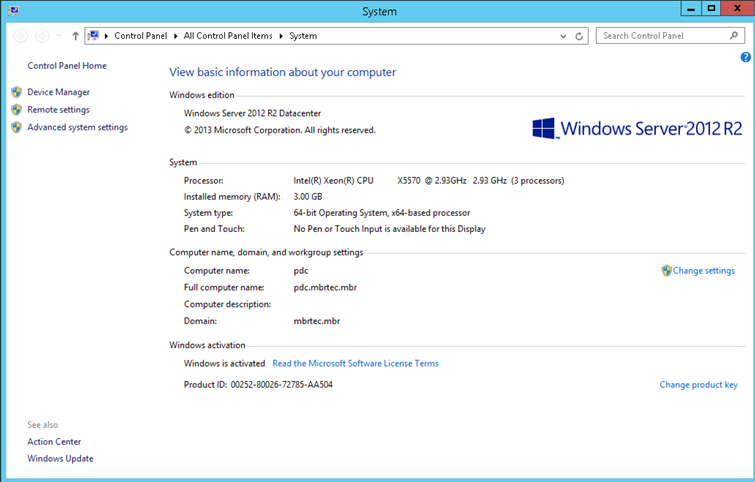Viewport: 755px width, 482px height.
Task: Click the shield icon next to Change settings
Action: point(666,271)
